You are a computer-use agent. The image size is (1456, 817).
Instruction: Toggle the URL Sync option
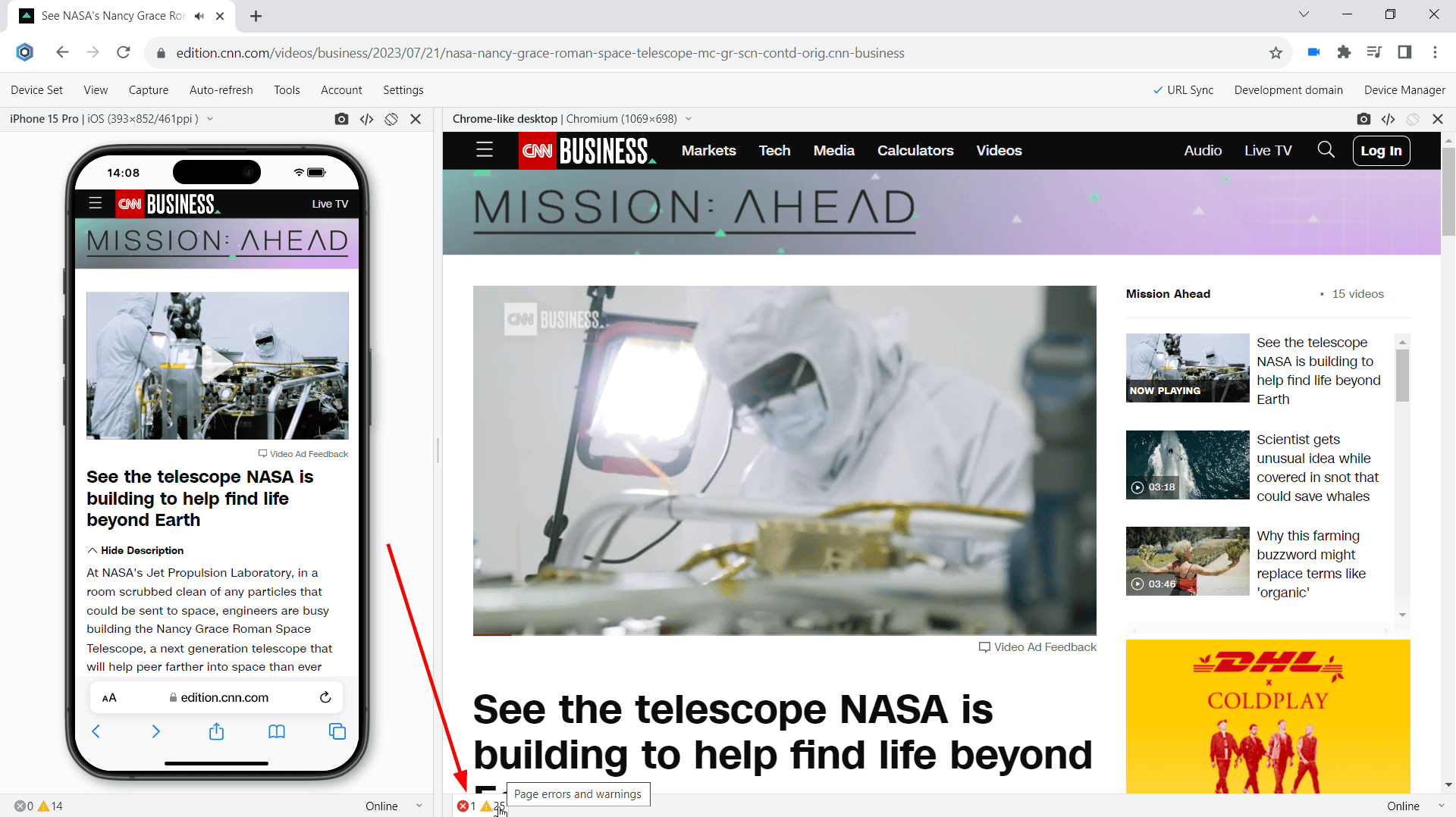tap(1183, 89)
